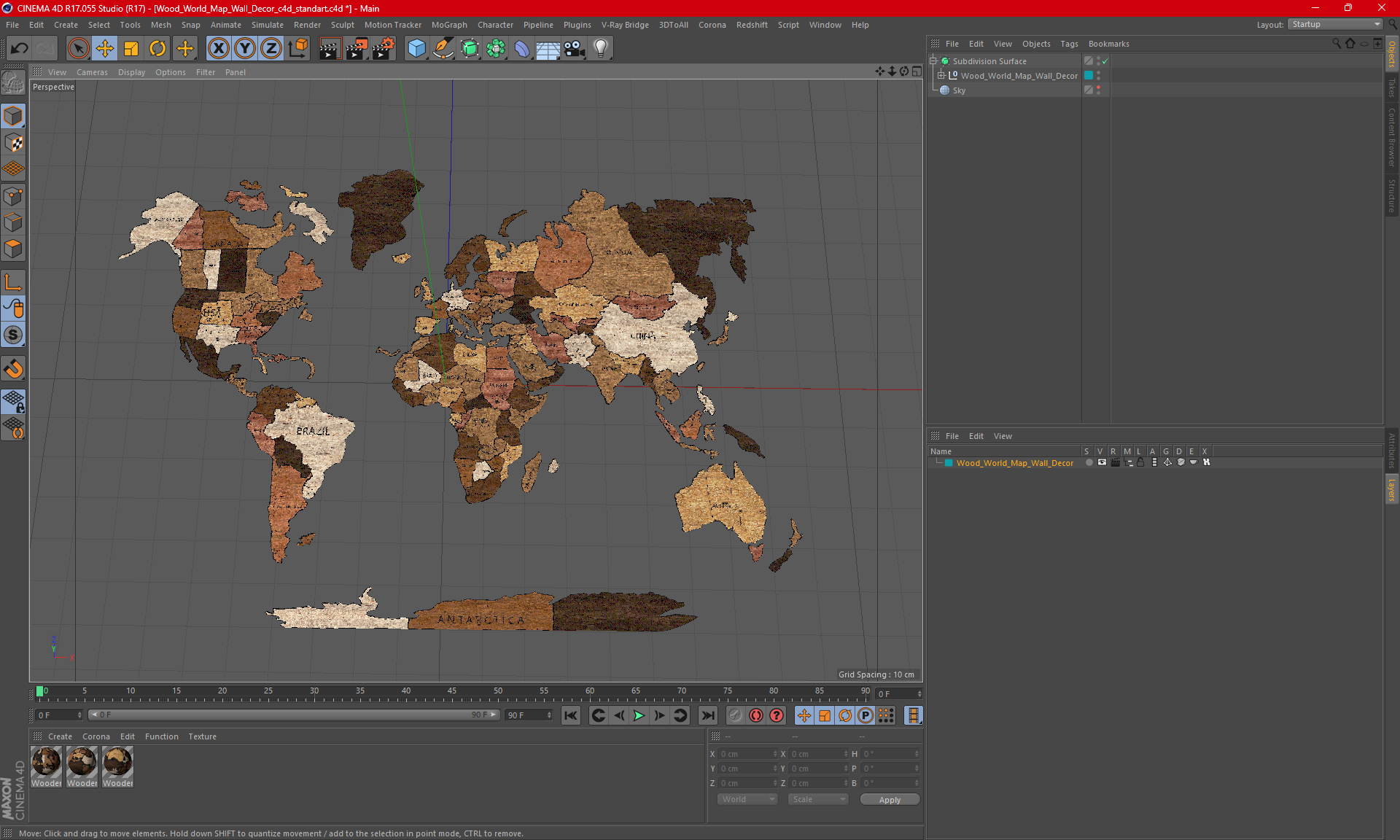
Task: Click Make Editable icon
Action: [13, 83]
